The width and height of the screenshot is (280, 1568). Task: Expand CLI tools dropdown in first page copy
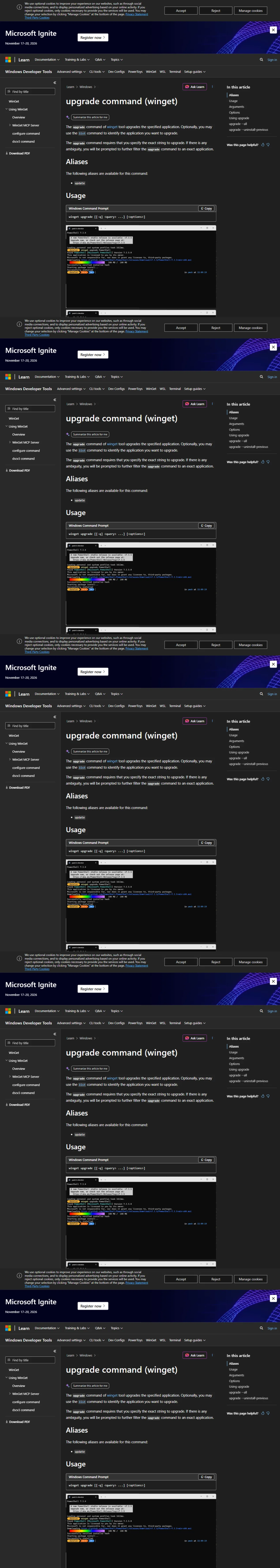(x=97, y=72)
